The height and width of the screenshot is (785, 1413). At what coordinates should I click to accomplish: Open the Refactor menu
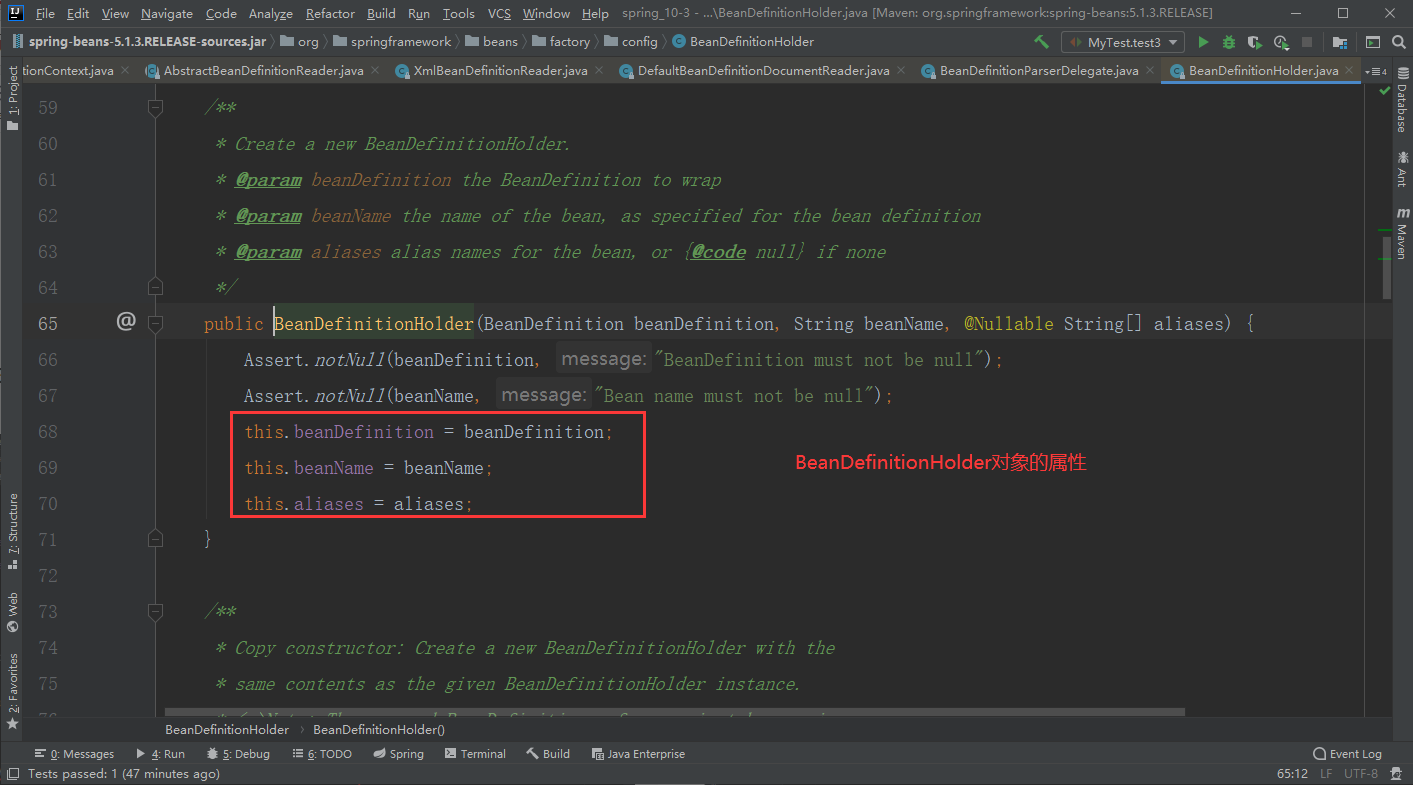[330, 13]
